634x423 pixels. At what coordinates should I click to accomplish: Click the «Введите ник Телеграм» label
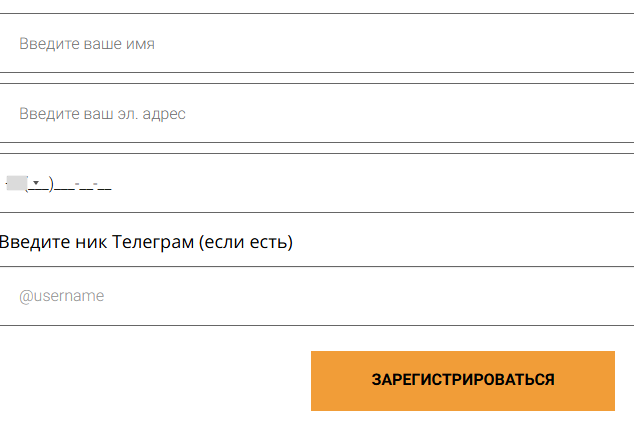[x=145, y=242]
